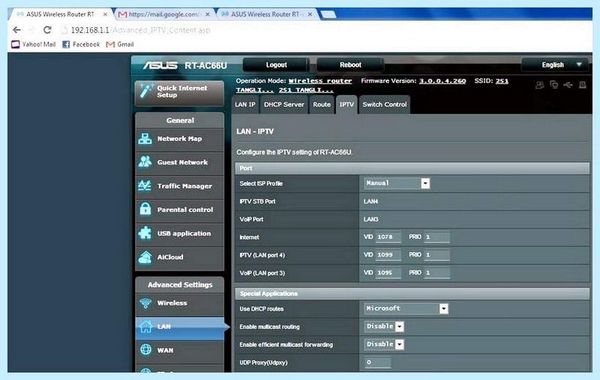The width and height of the screenshot is (600, 380).
Task: Close the mail.google.com browser tab
Action: [208, 15]
